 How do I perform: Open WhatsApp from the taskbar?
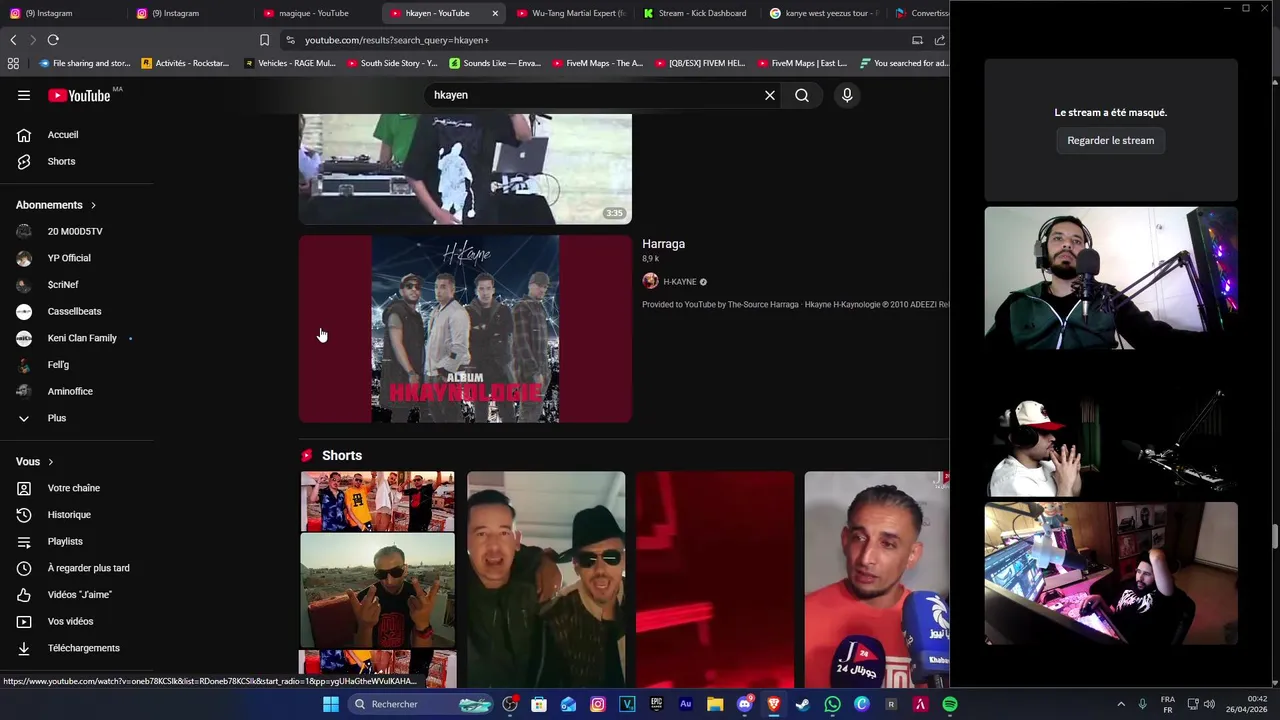coord(833,704)
